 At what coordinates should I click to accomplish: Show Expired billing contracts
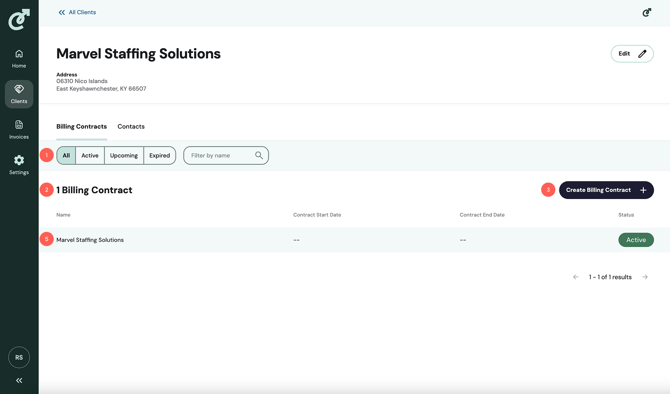(160, 156)
